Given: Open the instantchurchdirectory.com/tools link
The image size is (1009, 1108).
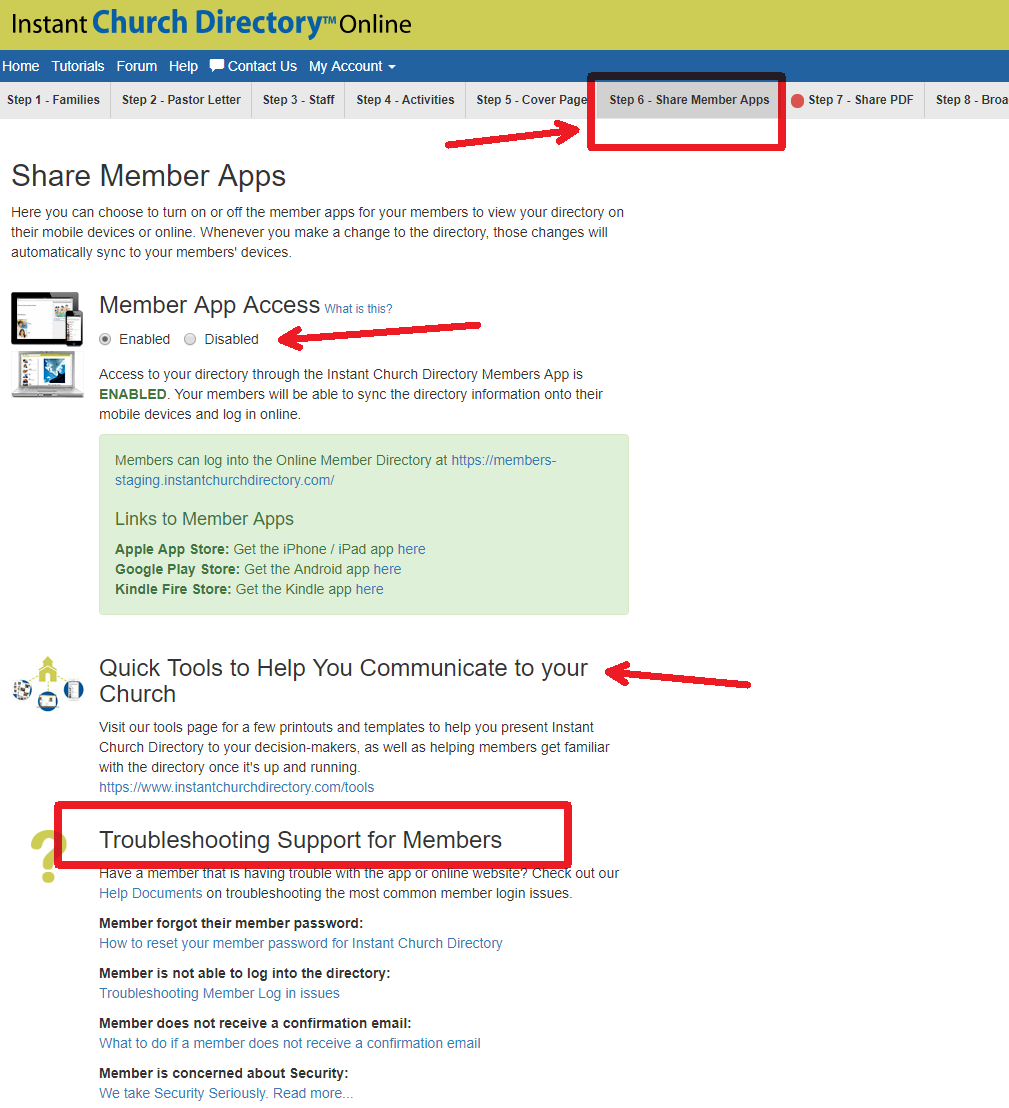Looking at the screenshot, I should (237, 787).
